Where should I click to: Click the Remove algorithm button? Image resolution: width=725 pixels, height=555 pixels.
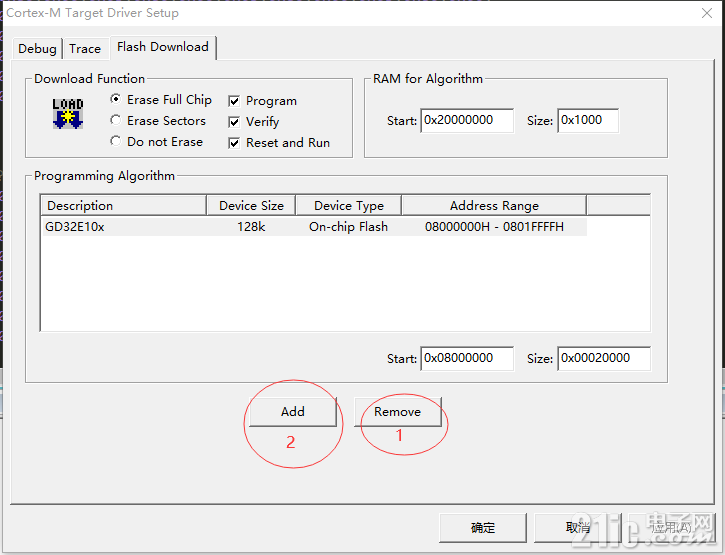pyautogui.click(x=398, y=412)
